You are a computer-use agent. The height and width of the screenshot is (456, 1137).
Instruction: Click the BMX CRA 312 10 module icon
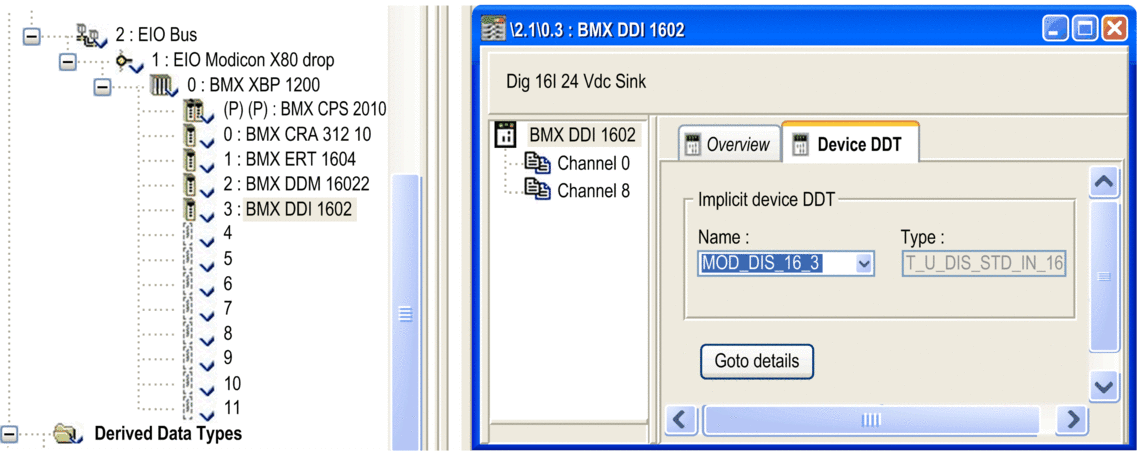coord(197,136)
